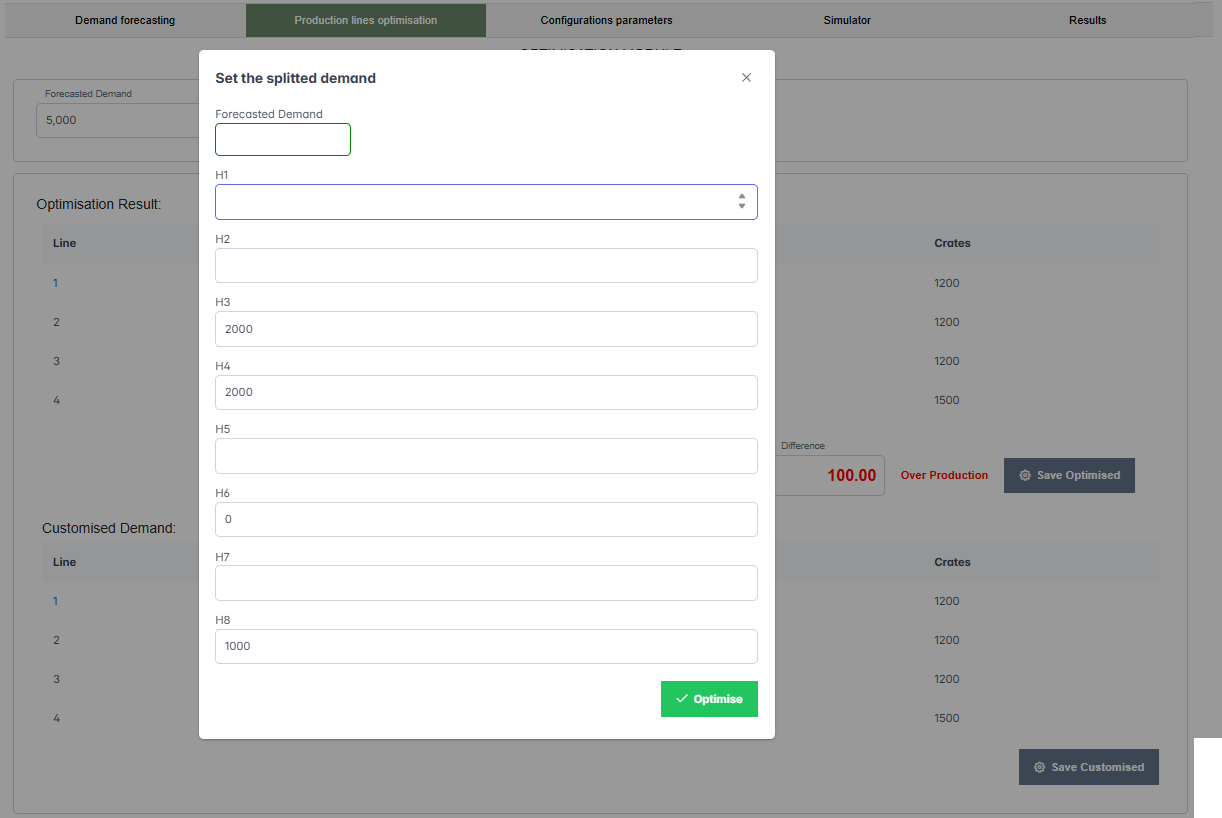1222x818 pixels.
Task: Open the Configurations parameters tab
Action: 606,19
